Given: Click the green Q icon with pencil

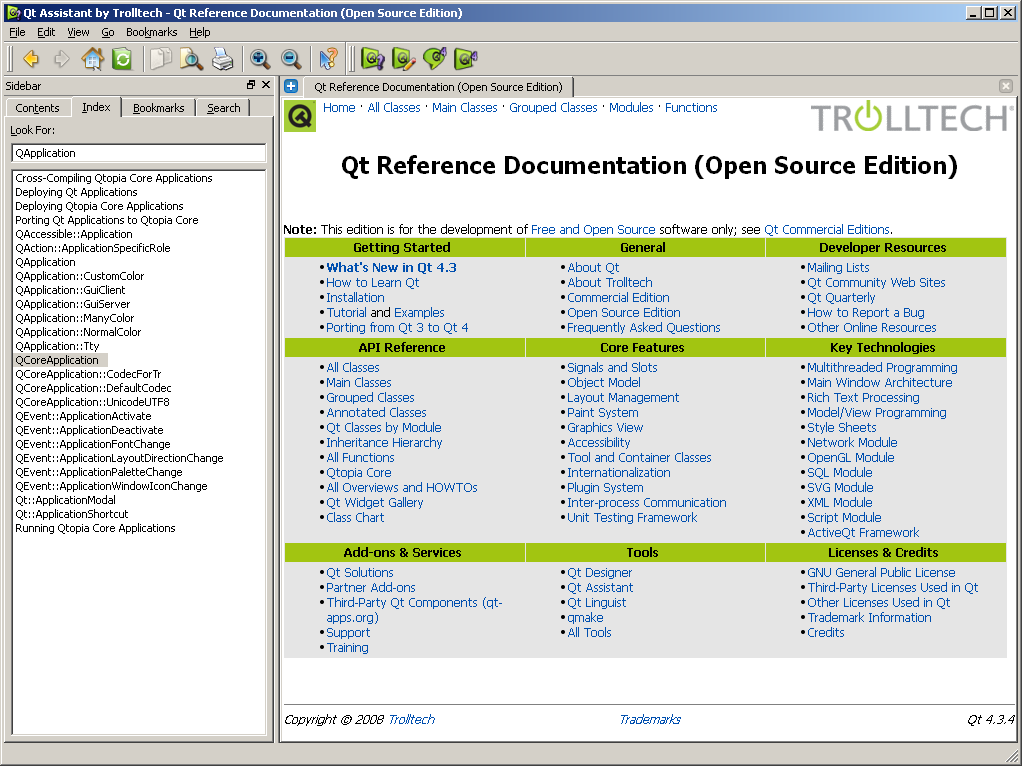Looking at the screenshot, I should [x=404, y=59].
